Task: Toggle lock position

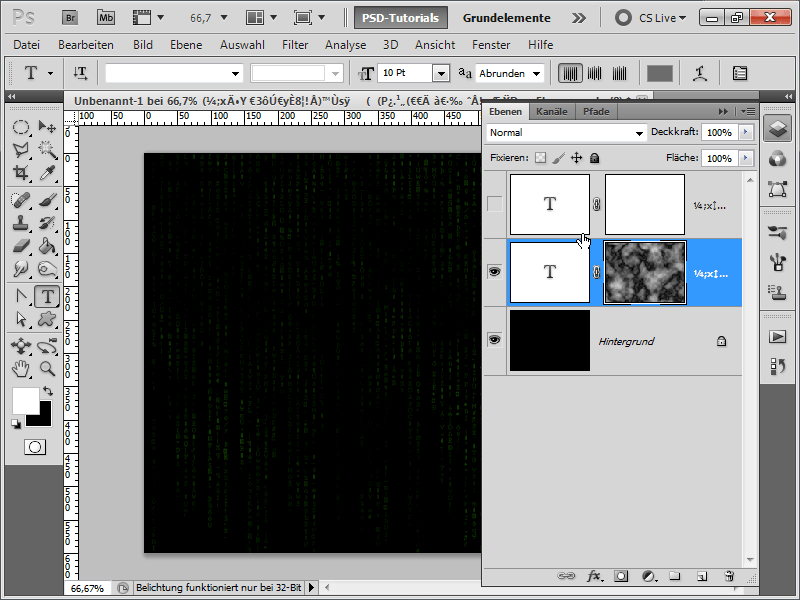Action: (577, 158)
